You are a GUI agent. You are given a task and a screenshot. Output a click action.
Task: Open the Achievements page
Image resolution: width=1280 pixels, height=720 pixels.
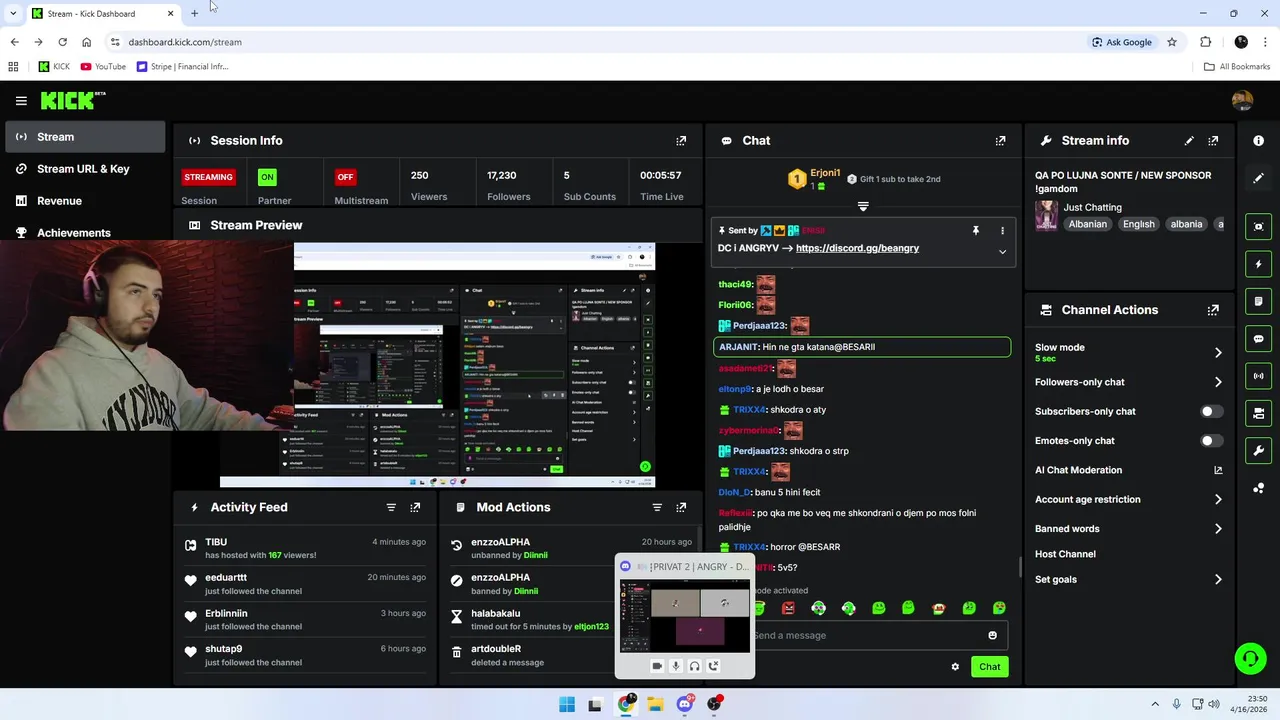pyautogui.click(x=86, y=232)
